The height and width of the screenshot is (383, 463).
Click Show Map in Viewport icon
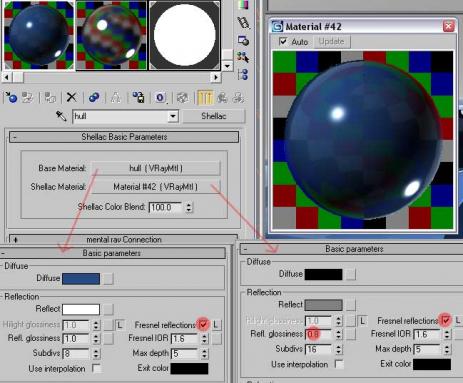tap(183, 97)
